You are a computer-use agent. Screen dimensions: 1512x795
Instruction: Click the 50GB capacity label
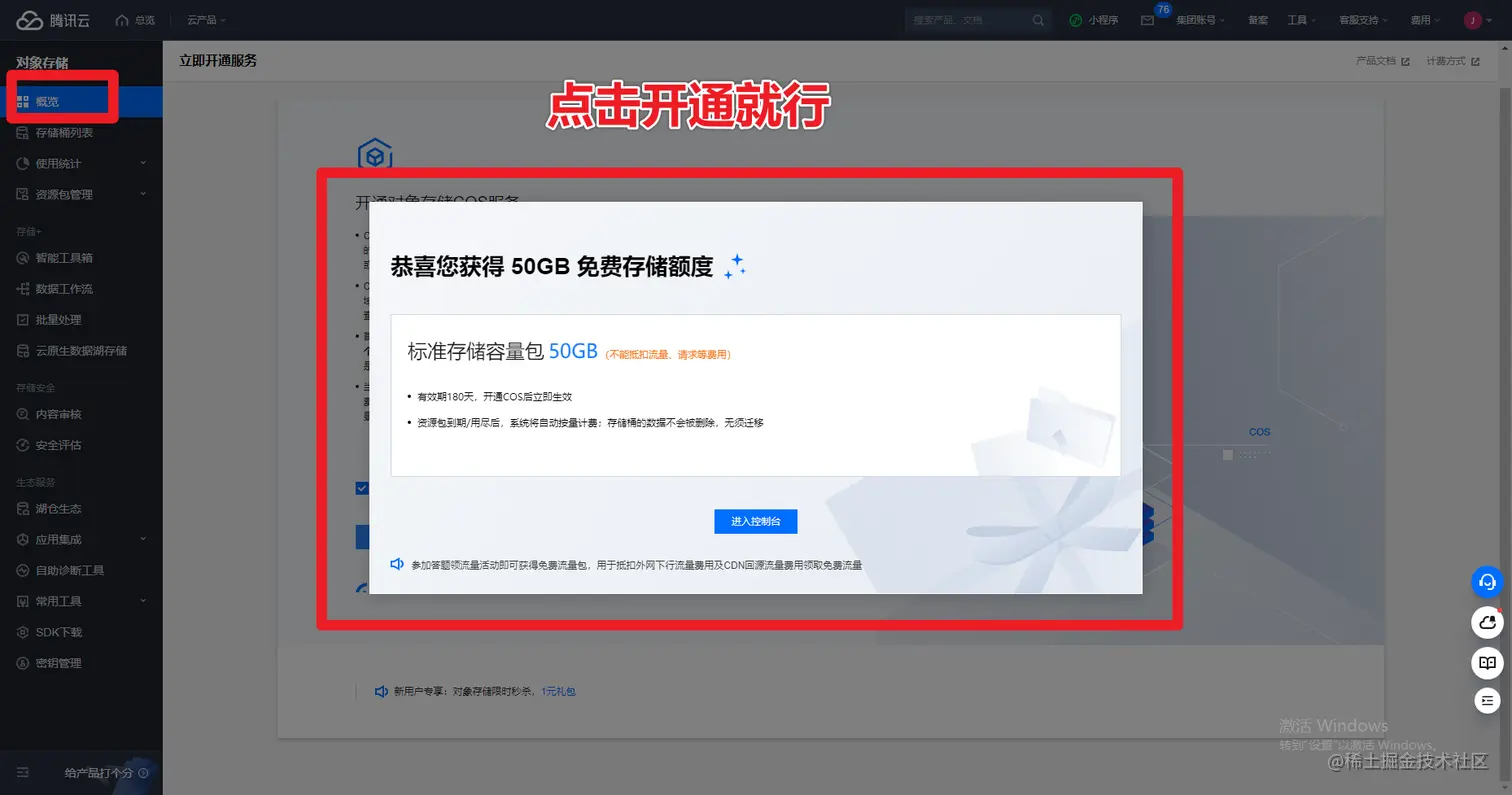click(x=573, y=351)
